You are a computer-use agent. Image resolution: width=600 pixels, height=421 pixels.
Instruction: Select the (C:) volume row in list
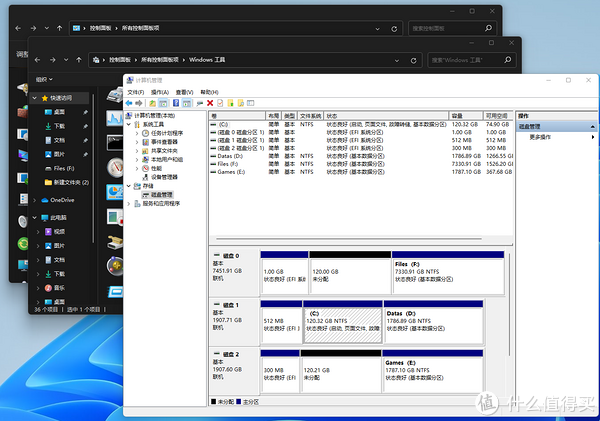pyautogui.click(x=361, y=124)
